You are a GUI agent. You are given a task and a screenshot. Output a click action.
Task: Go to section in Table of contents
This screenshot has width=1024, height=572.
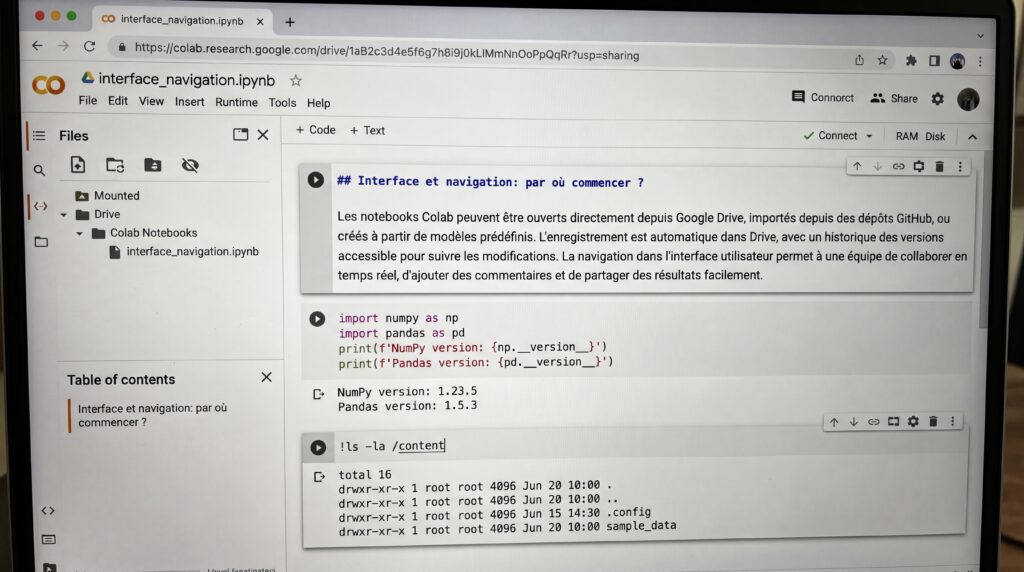(152, 415)
